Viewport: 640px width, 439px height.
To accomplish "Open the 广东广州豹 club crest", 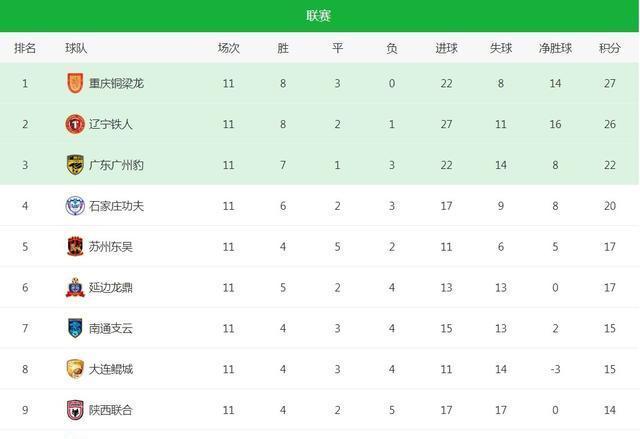I will (x=75, y=165).
